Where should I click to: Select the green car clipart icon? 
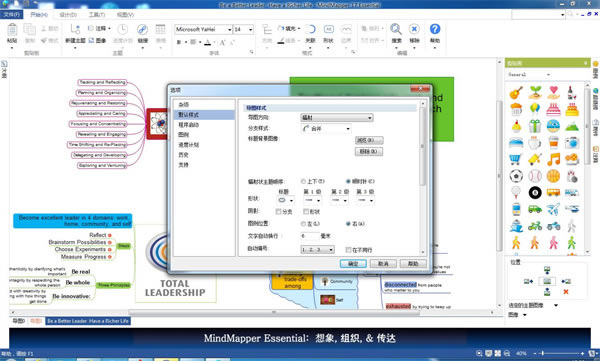click(535, 209)
